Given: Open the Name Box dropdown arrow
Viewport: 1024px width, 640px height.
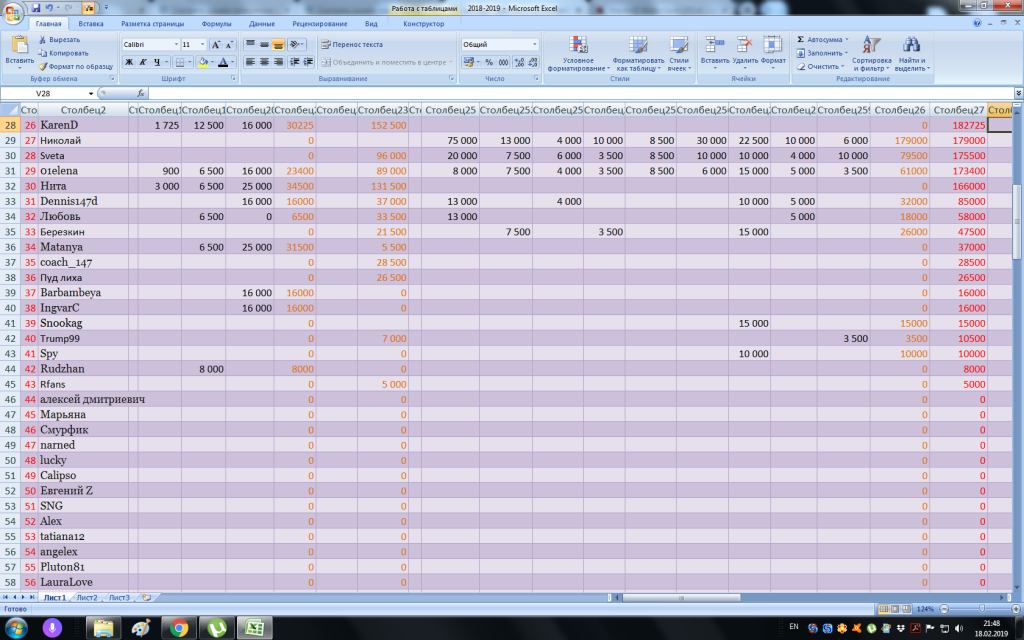Looking at the screenshot, I should [91, 93].
